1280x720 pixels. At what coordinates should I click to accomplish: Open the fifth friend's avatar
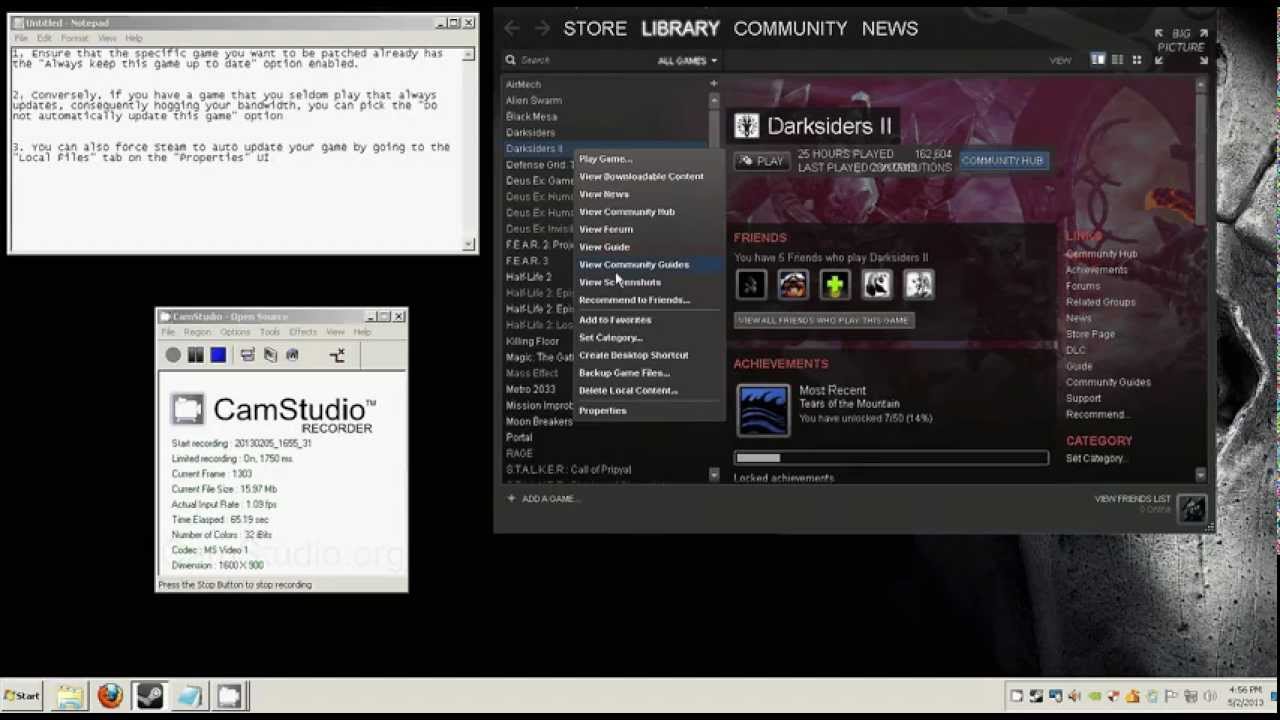(x=919, y=285)
